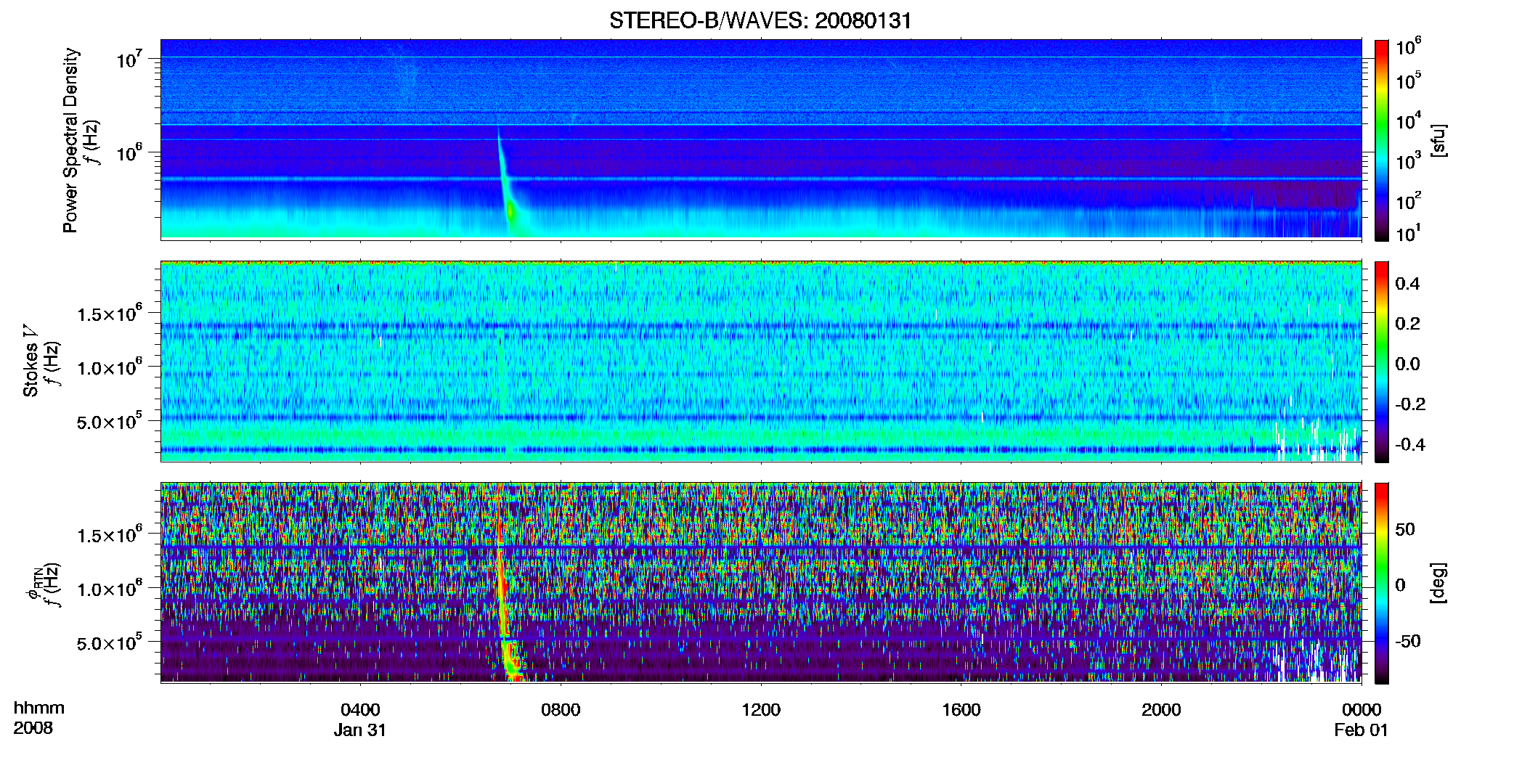The height and width of the screenshot is (784, 1522).
Task: Click the 10^1 label on sfu color bar
Action: (1409, 234)
